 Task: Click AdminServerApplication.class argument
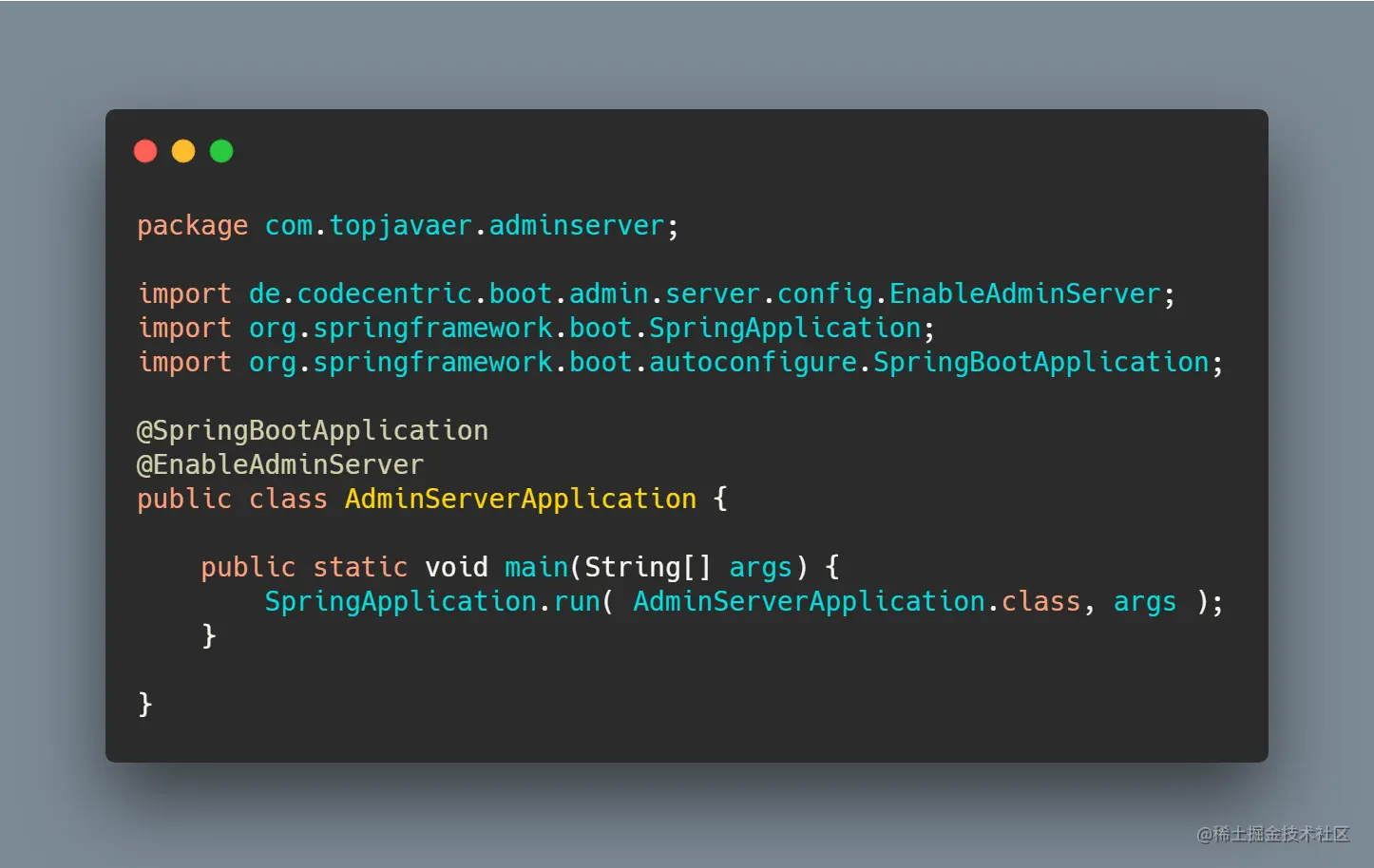pyautogui.click(x=856, y=601)
